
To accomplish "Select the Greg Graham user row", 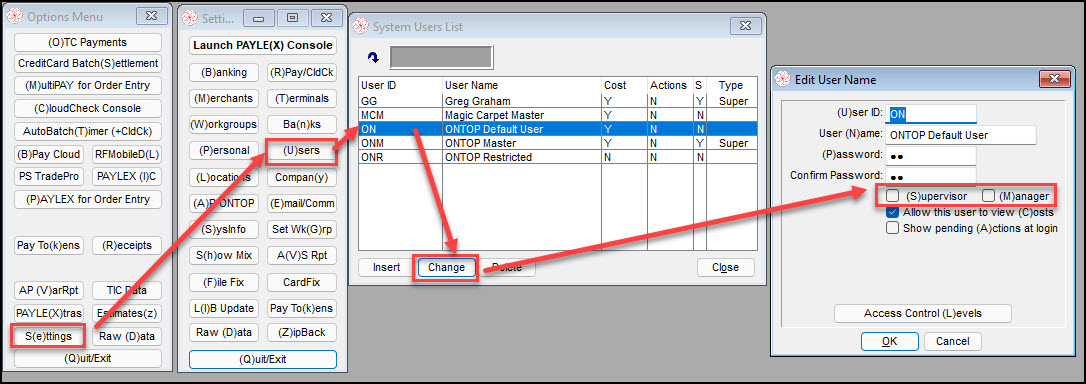I will tap(558, 101).
